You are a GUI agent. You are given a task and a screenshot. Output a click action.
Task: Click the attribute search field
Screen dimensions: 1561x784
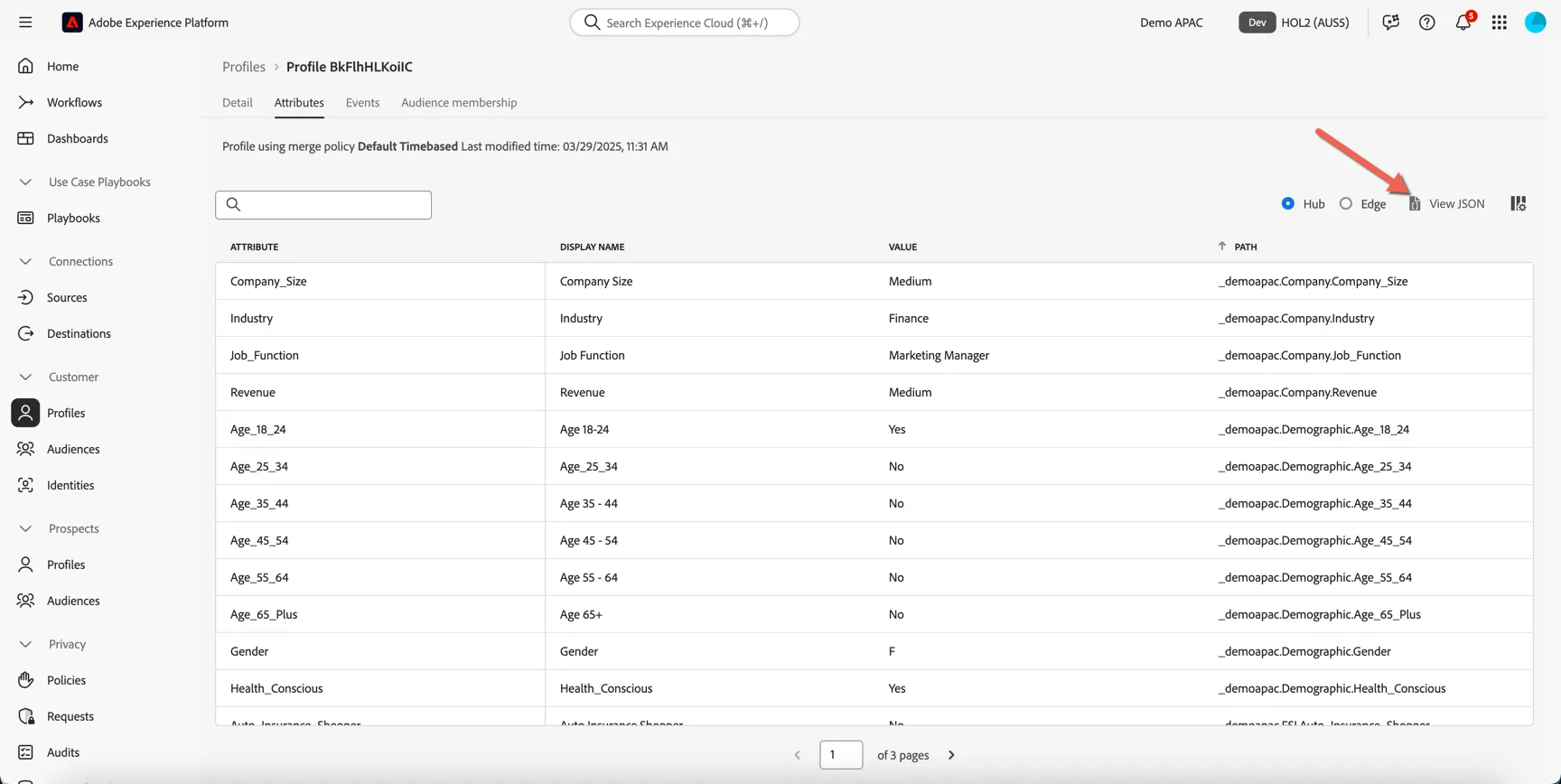pos(323,205)
